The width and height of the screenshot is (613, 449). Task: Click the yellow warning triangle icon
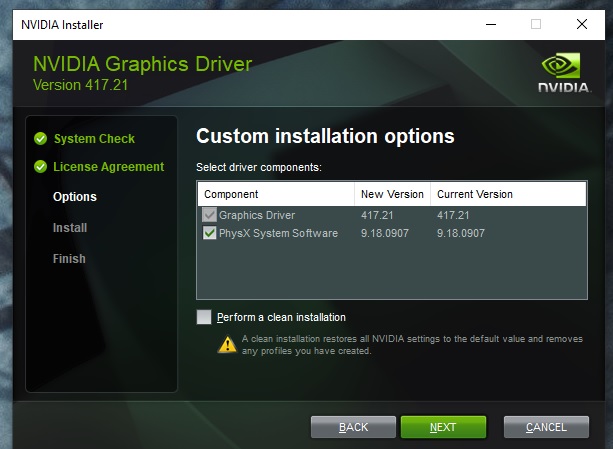227,344
